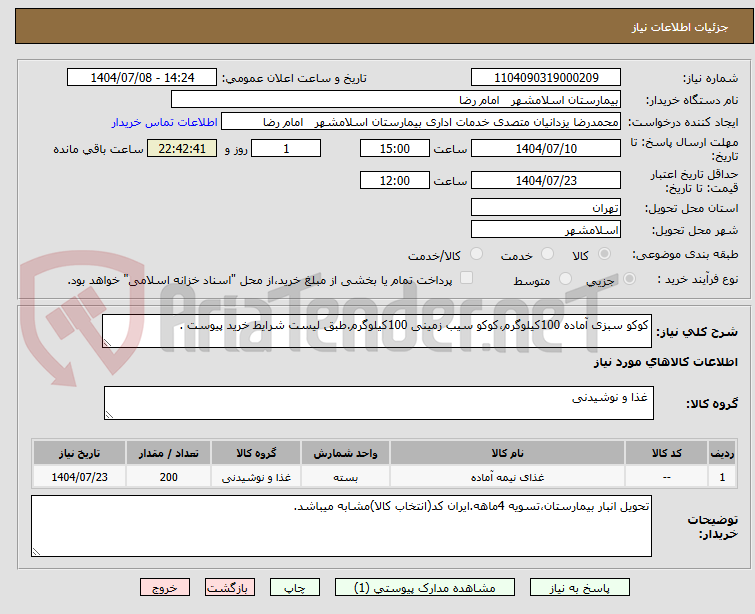This screenshot has height=614, width=755.
Task: Click the city field اسلامشهر
Action: [546, 230]
